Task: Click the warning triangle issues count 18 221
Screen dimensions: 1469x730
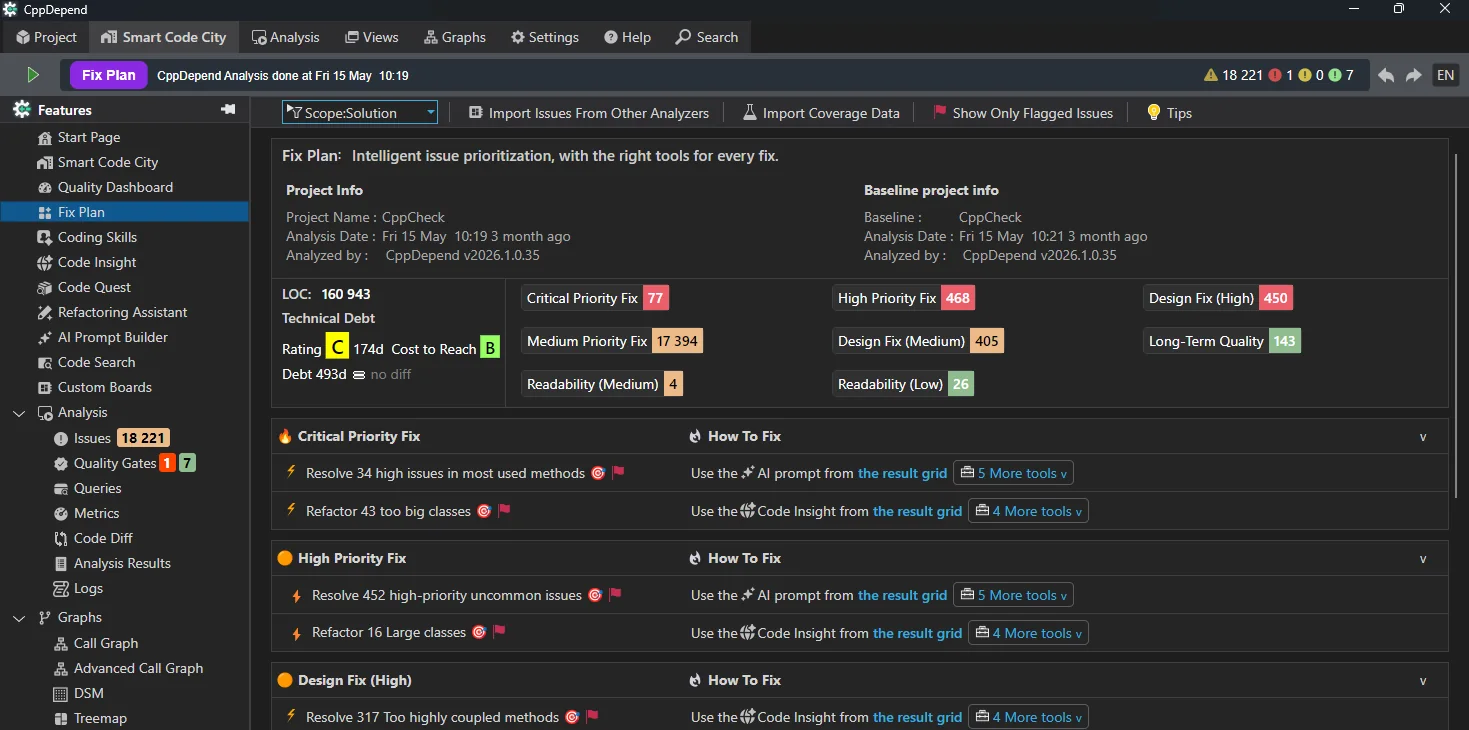Action: click(x=1233, y=75)
